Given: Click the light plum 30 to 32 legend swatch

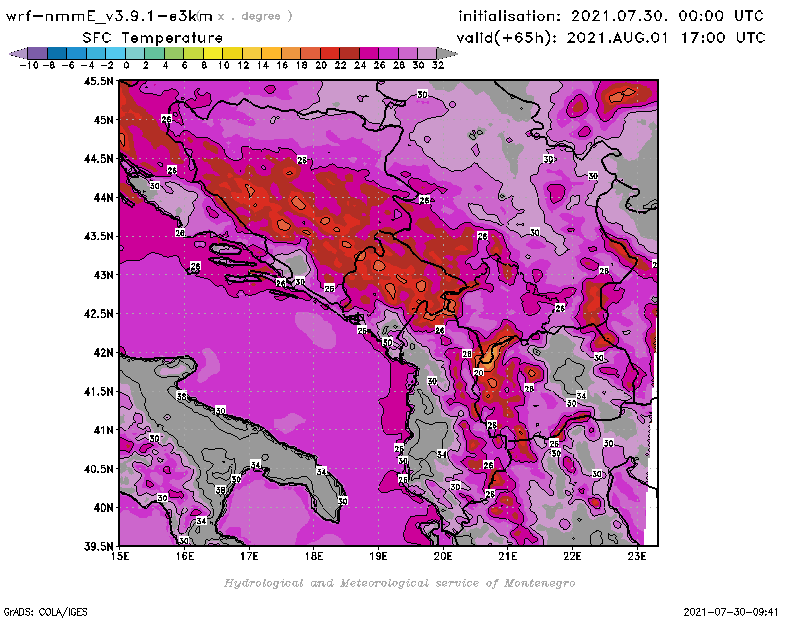Looking at the screenshot, I should coord(427,53).
